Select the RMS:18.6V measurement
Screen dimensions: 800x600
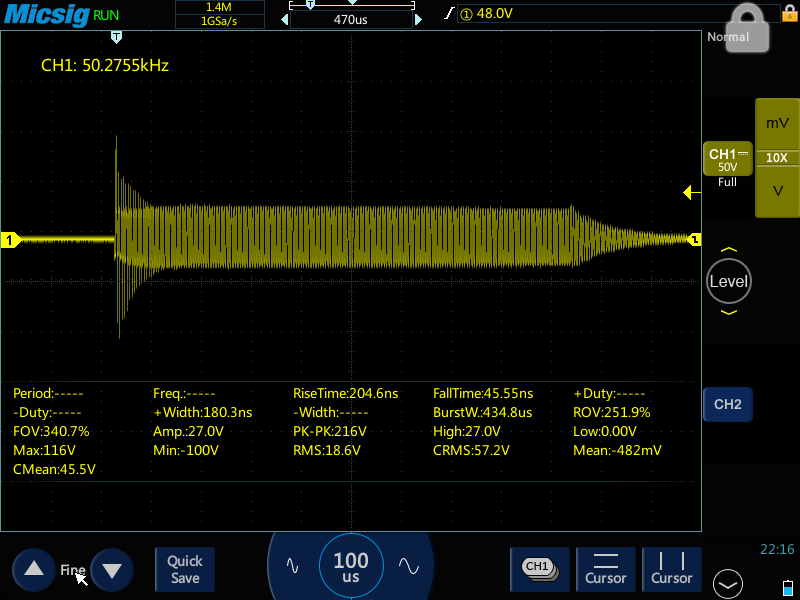tap(327, 451)
